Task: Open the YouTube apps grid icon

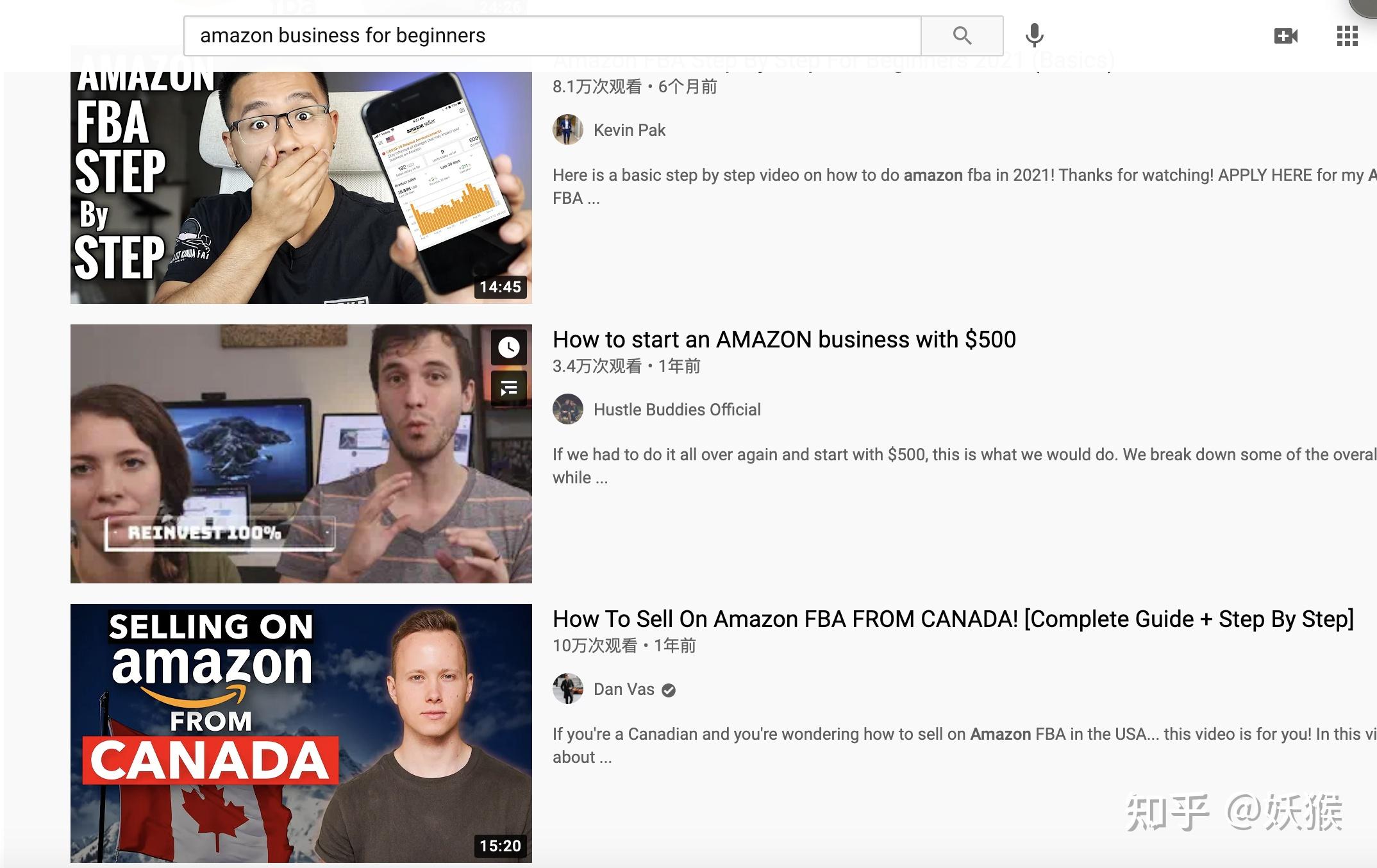Action: point(1347,36)
